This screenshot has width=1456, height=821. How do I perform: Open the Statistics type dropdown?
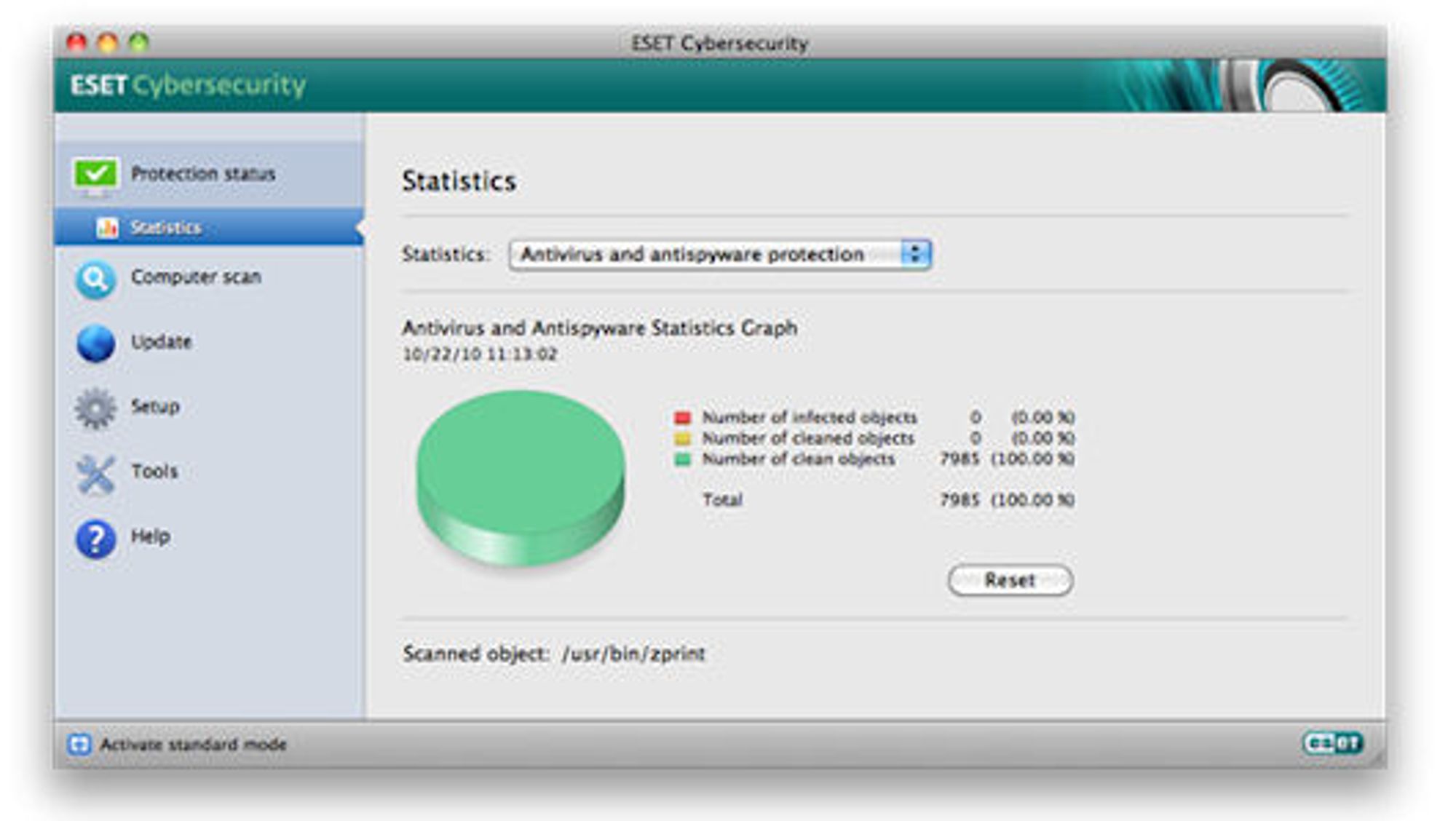tap(720, 255)
